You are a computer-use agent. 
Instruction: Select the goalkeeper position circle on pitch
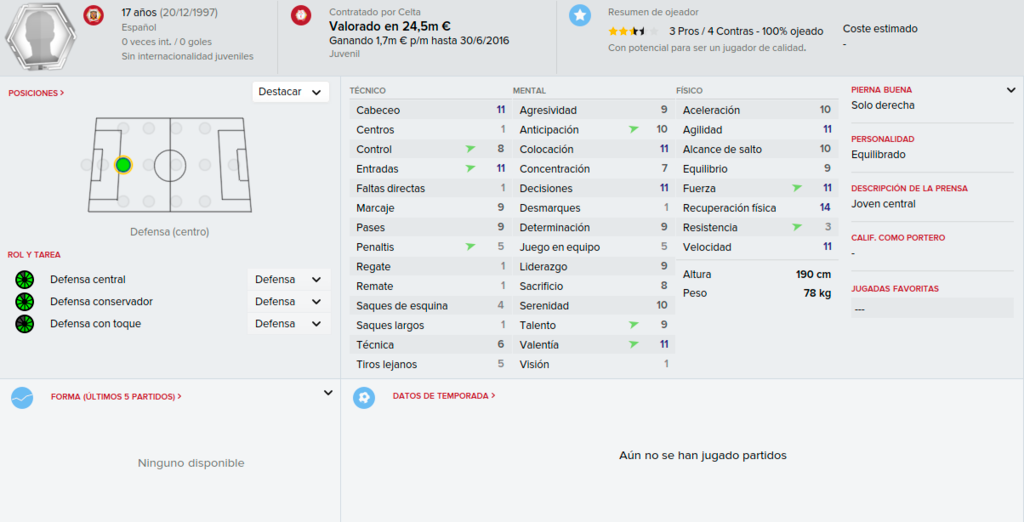[x=87, y=165]
